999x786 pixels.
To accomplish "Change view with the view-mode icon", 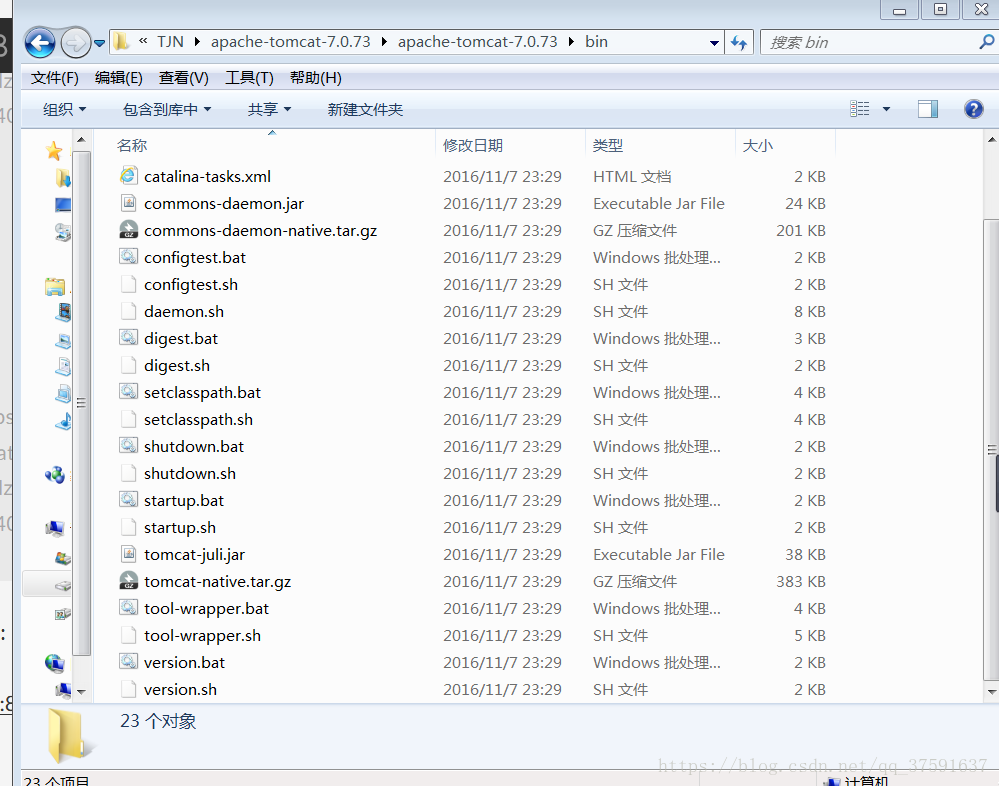I will click(859, 109).
